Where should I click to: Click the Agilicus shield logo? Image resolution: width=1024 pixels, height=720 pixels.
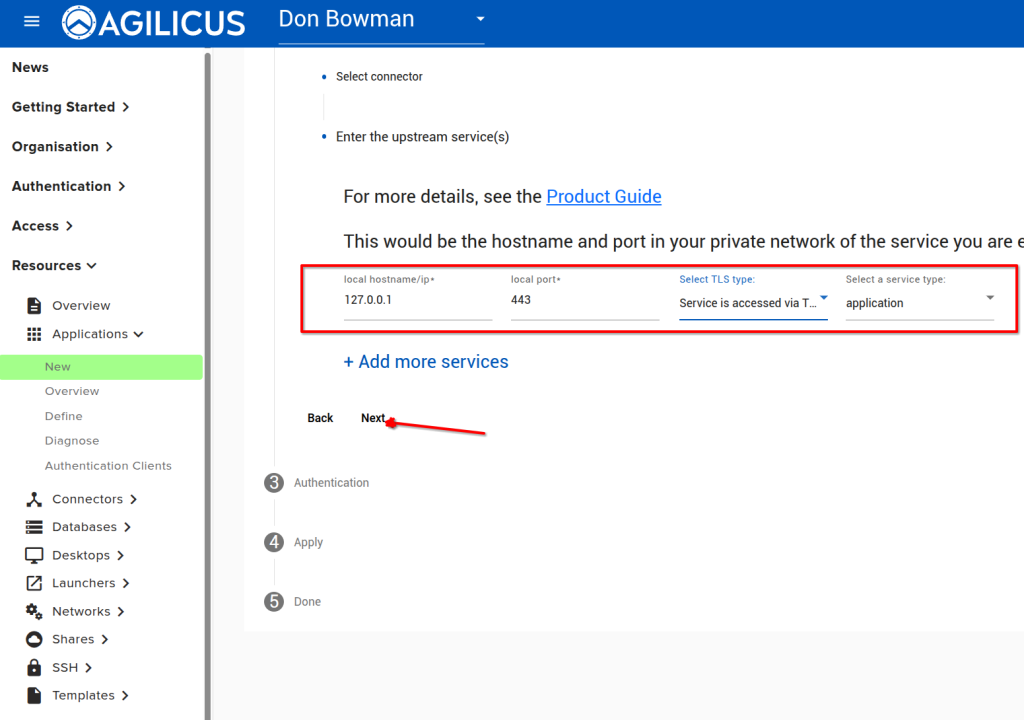pos(79,22)
